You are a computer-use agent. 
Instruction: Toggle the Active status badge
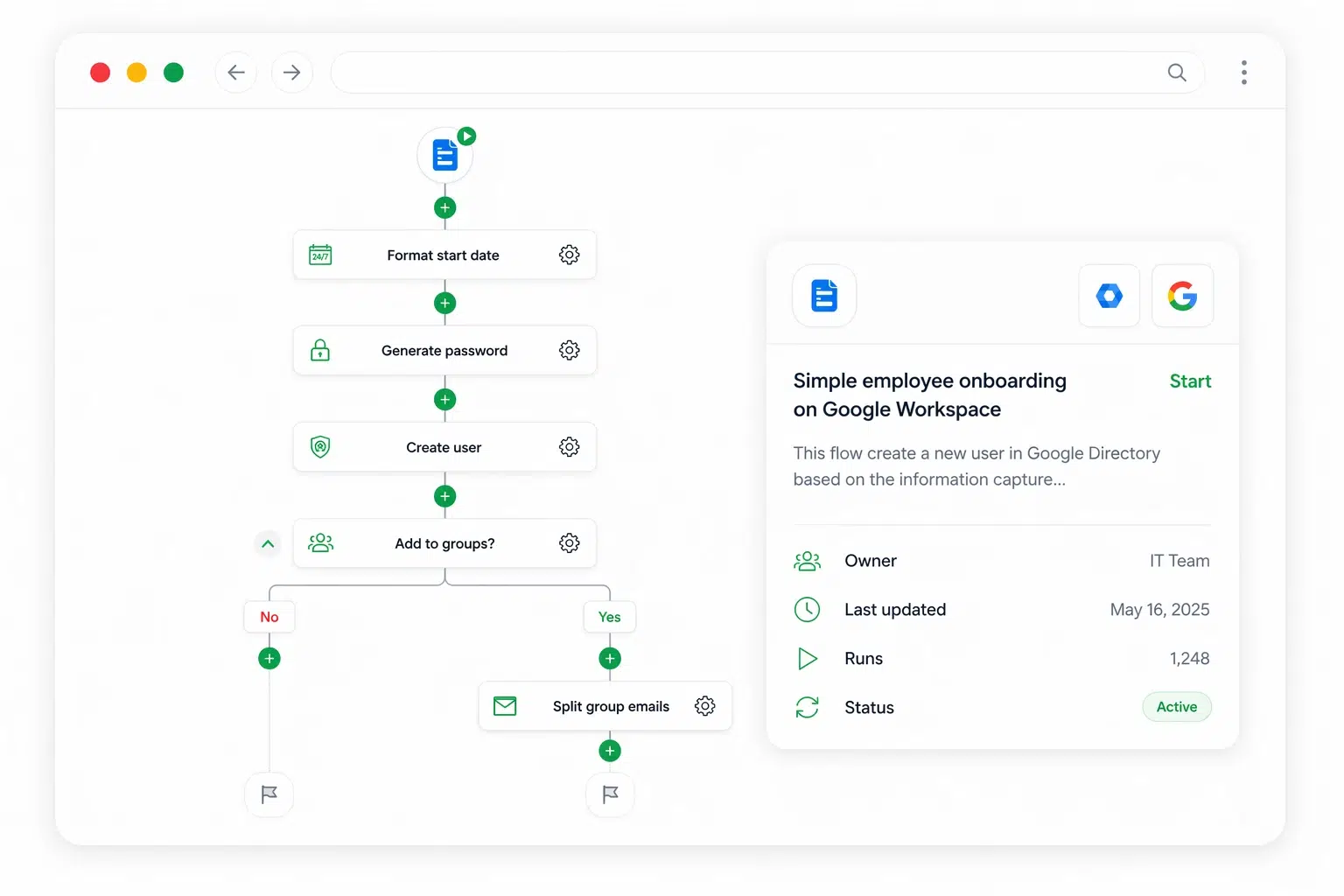pyautogui.click(x=1176, y=707)
